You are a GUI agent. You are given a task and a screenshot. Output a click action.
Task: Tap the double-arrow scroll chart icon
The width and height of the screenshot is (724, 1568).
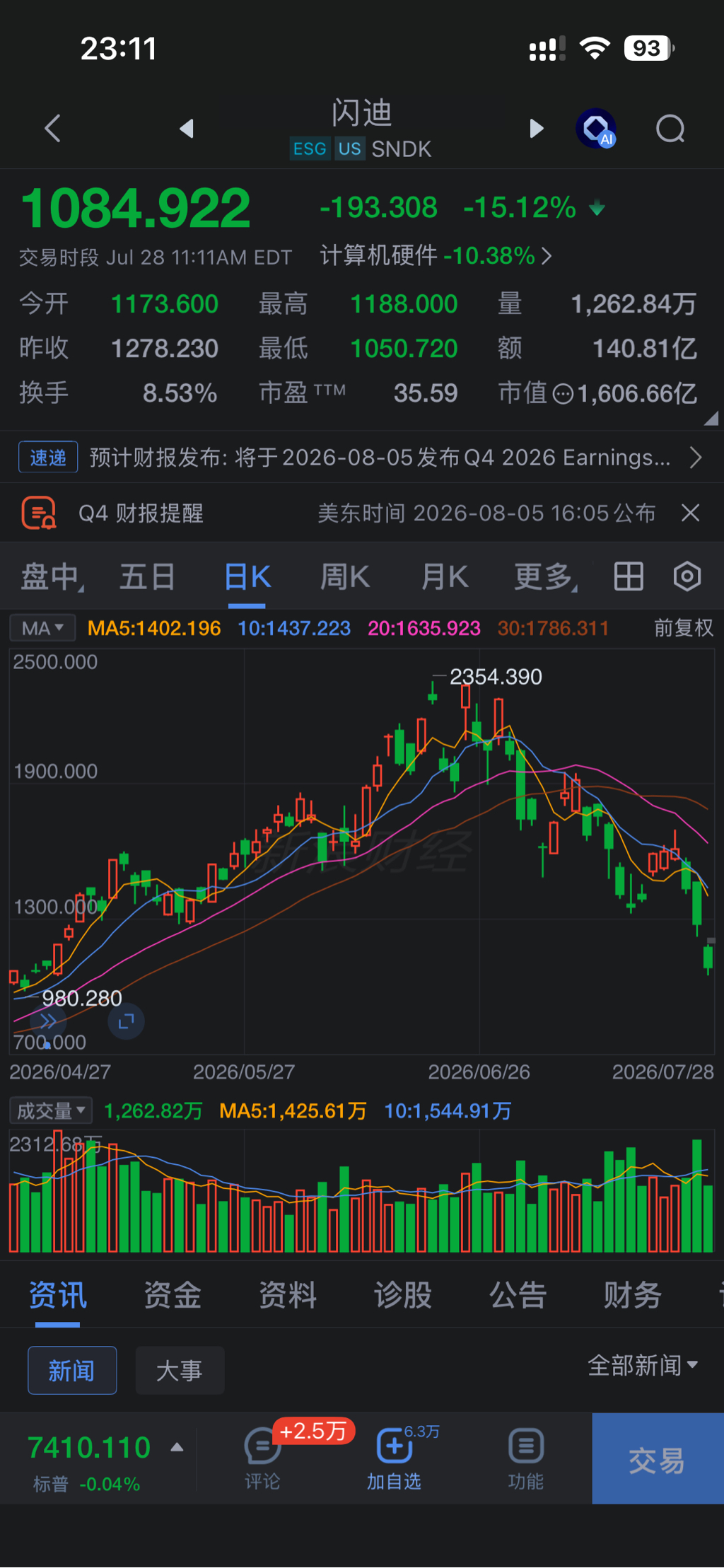(48, 1021)
